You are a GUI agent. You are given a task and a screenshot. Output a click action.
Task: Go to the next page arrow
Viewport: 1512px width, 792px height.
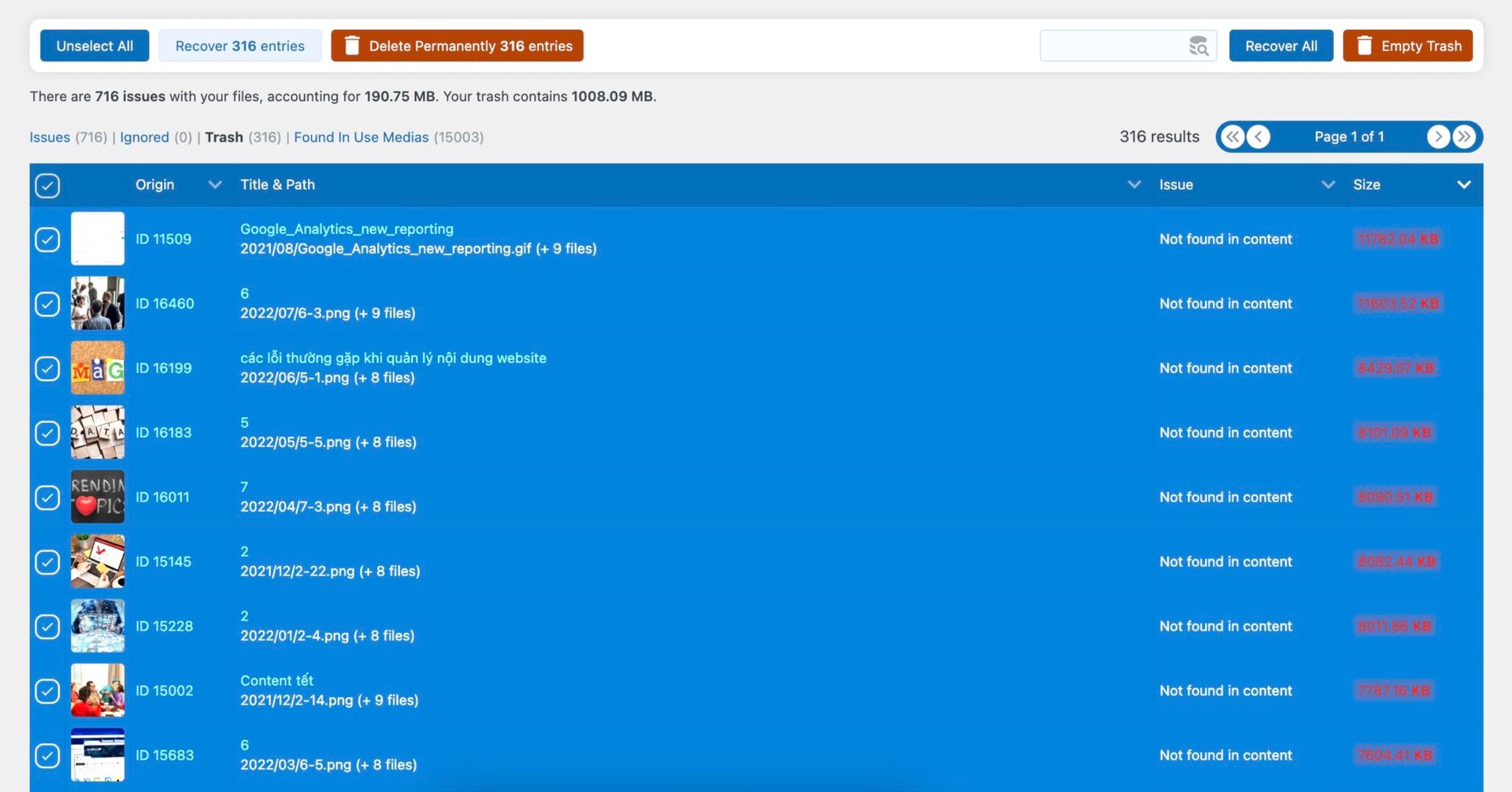1438,137
